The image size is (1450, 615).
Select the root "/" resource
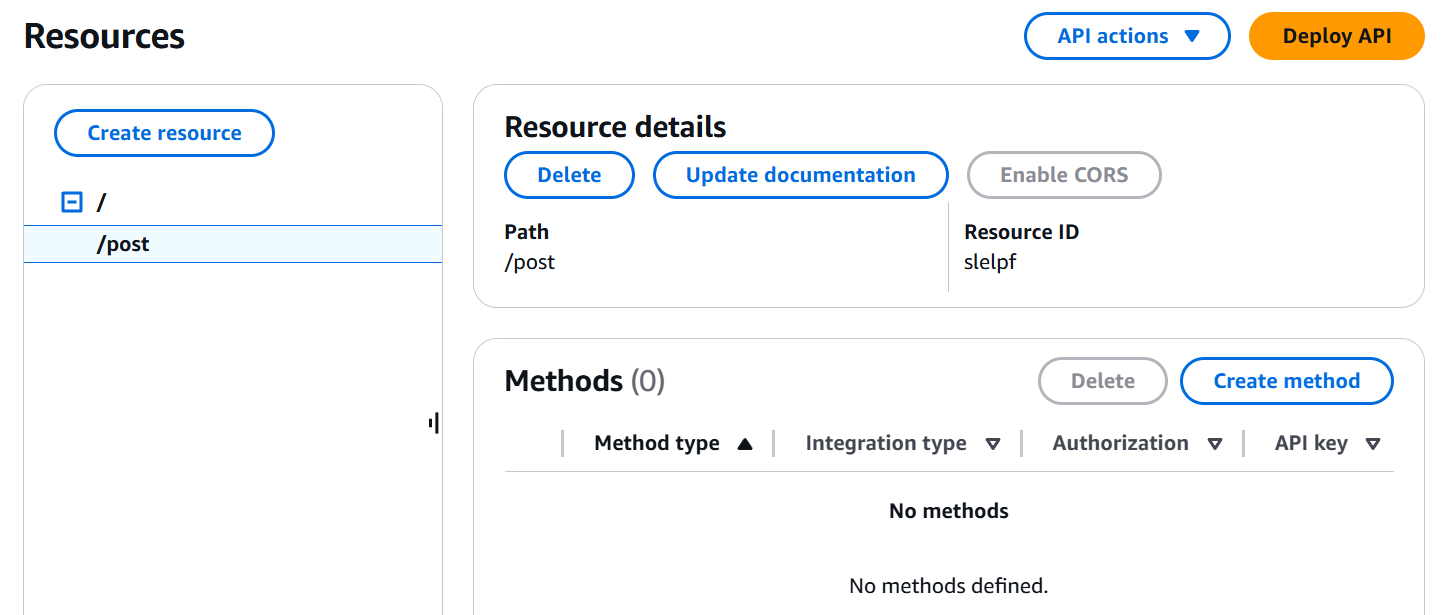point(100,201)
